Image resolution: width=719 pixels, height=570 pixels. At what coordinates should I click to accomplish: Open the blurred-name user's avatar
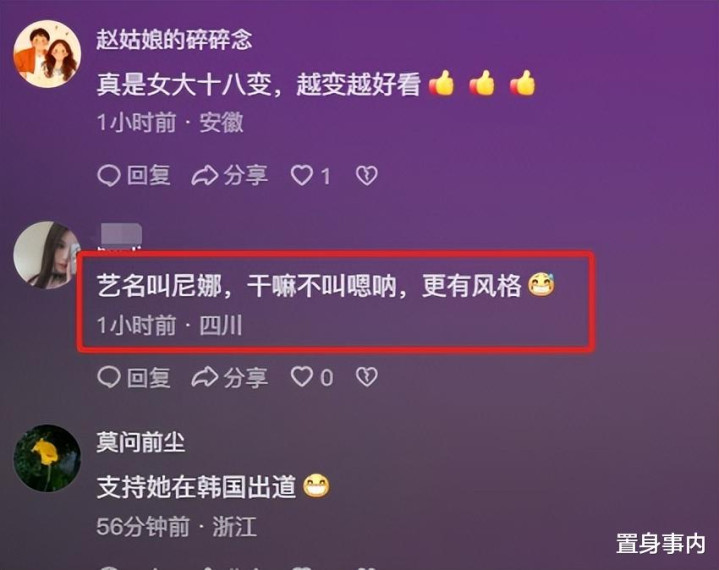click(x=47, y=255)
